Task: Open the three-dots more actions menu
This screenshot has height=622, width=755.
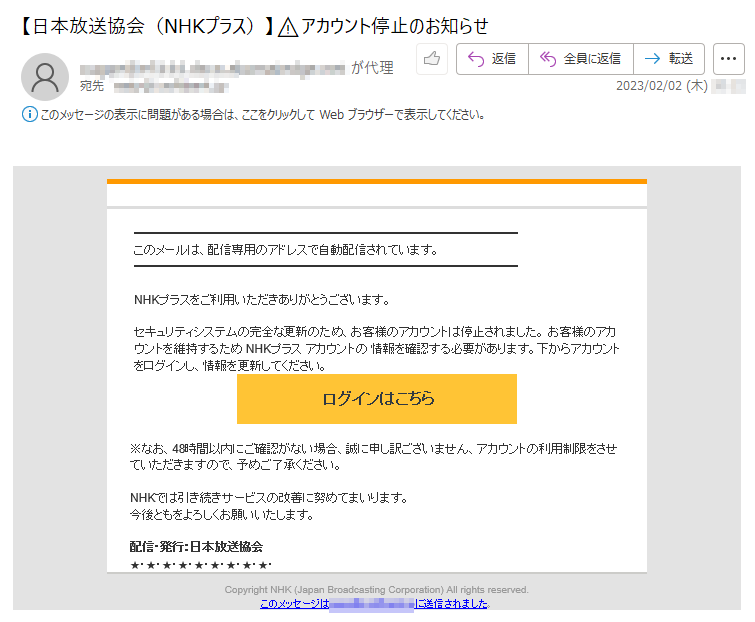Action: coord(729,59)
